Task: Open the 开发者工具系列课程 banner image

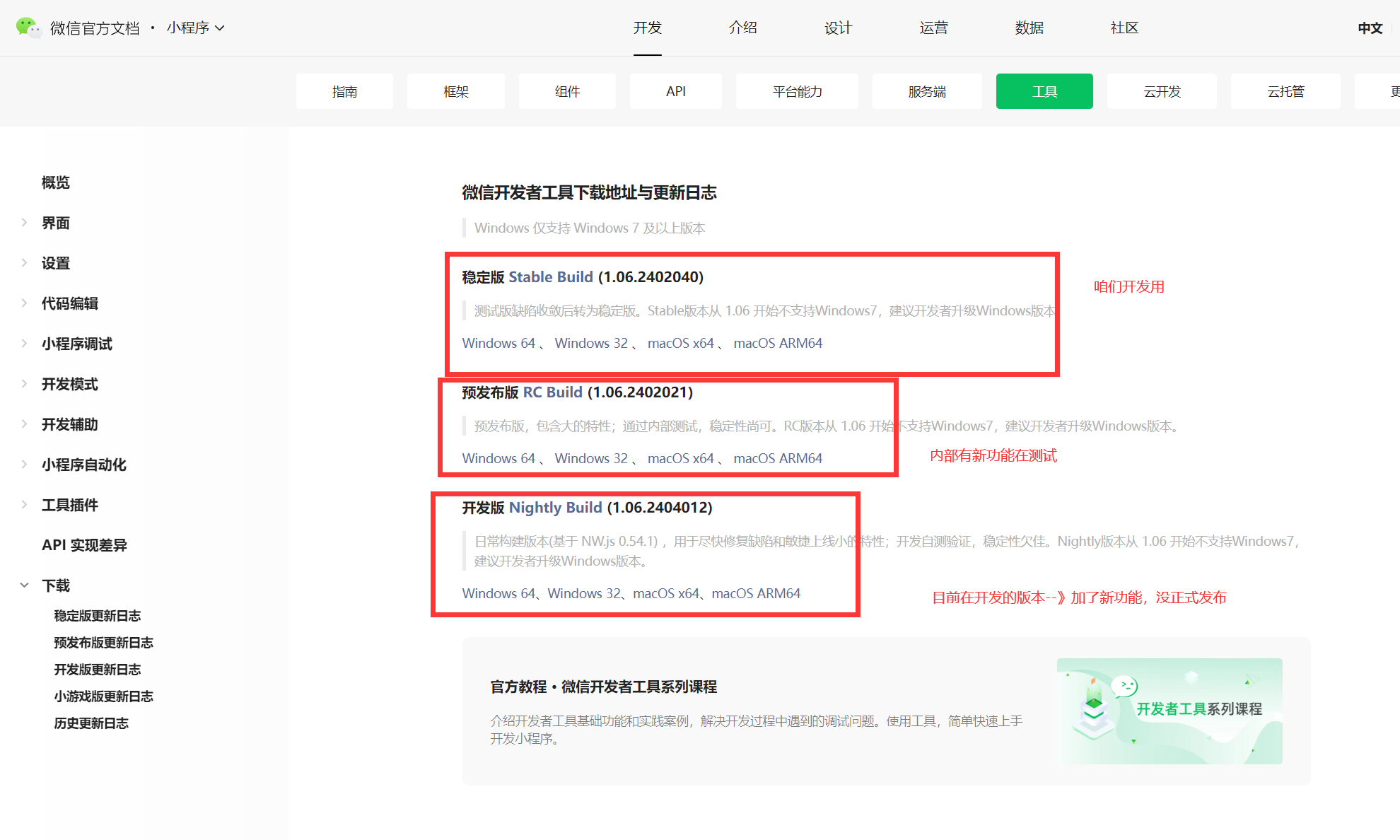Action: 1169,711
